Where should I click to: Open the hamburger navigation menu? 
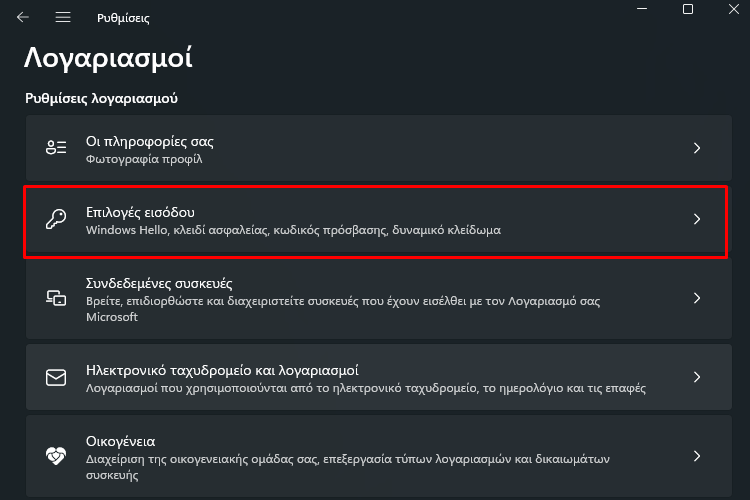pyautogui.click(x=63, y=18)
